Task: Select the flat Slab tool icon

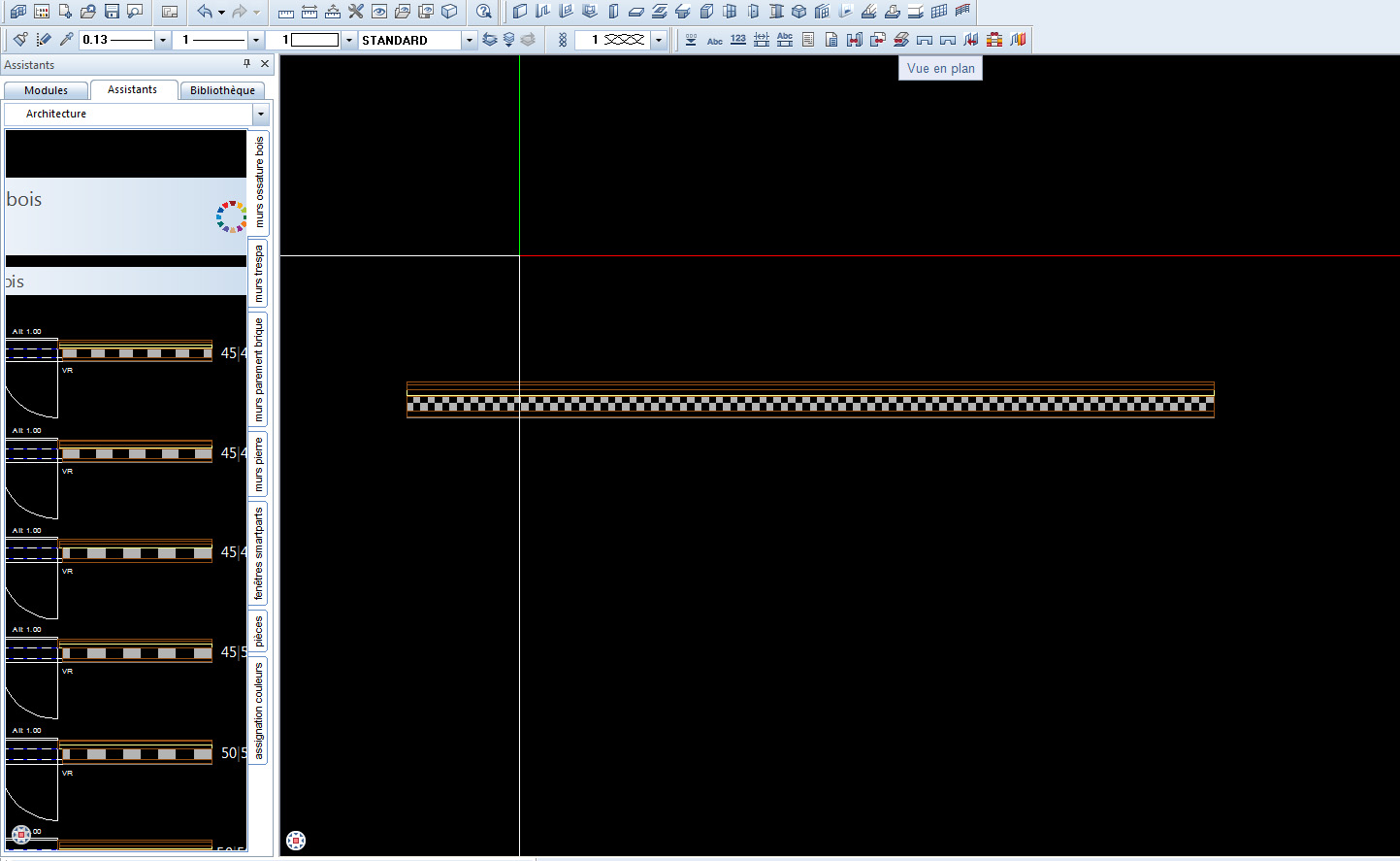Action: coord(636,12)
